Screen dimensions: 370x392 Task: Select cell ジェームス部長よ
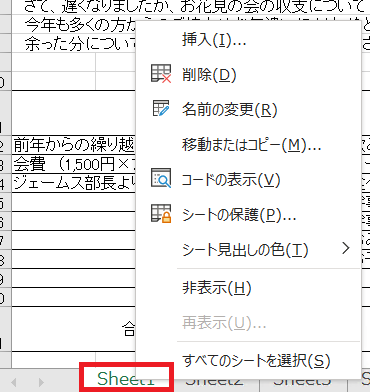pos(74,182)
